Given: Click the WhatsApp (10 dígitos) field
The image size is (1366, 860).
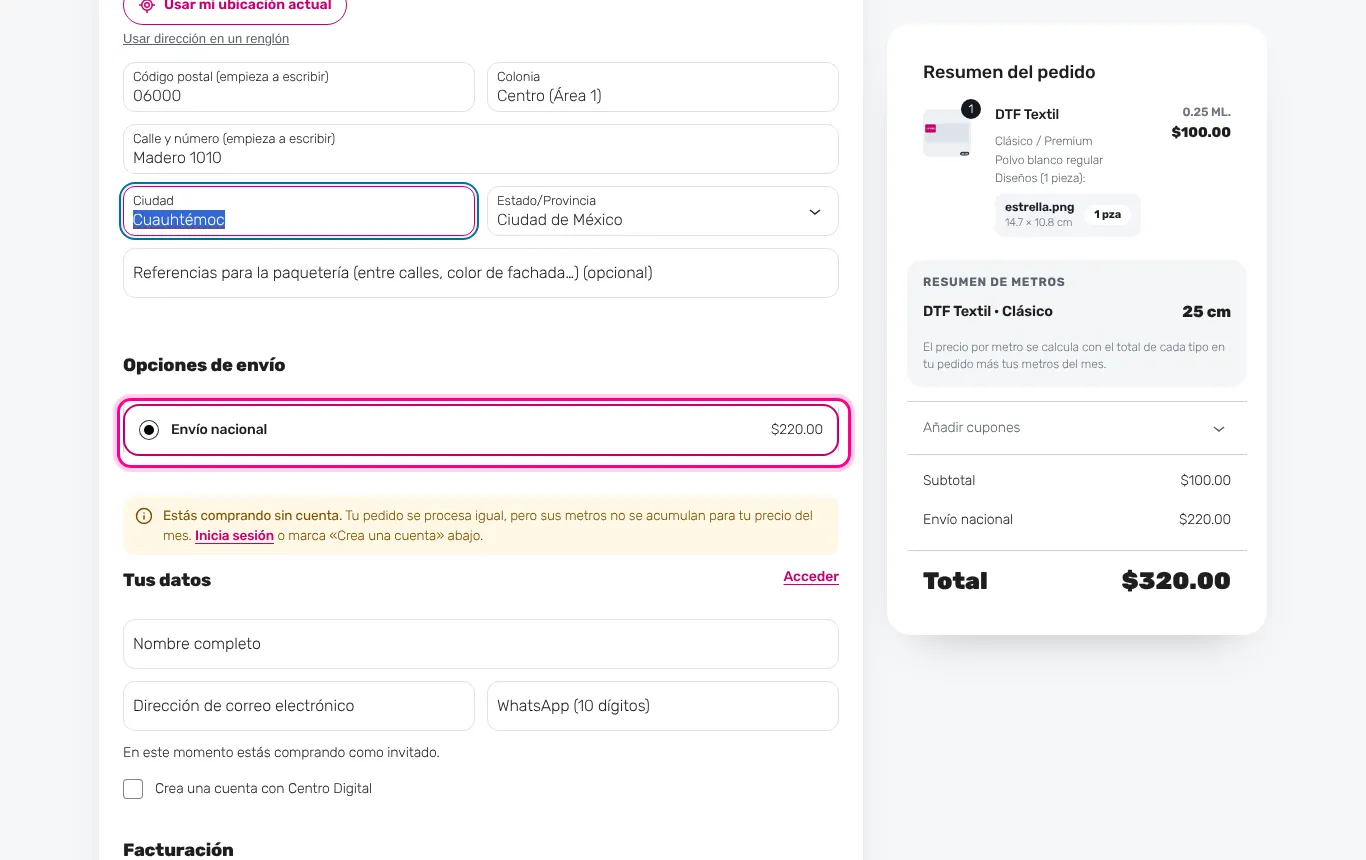Looking at the screenshot, I should point(663,706).
